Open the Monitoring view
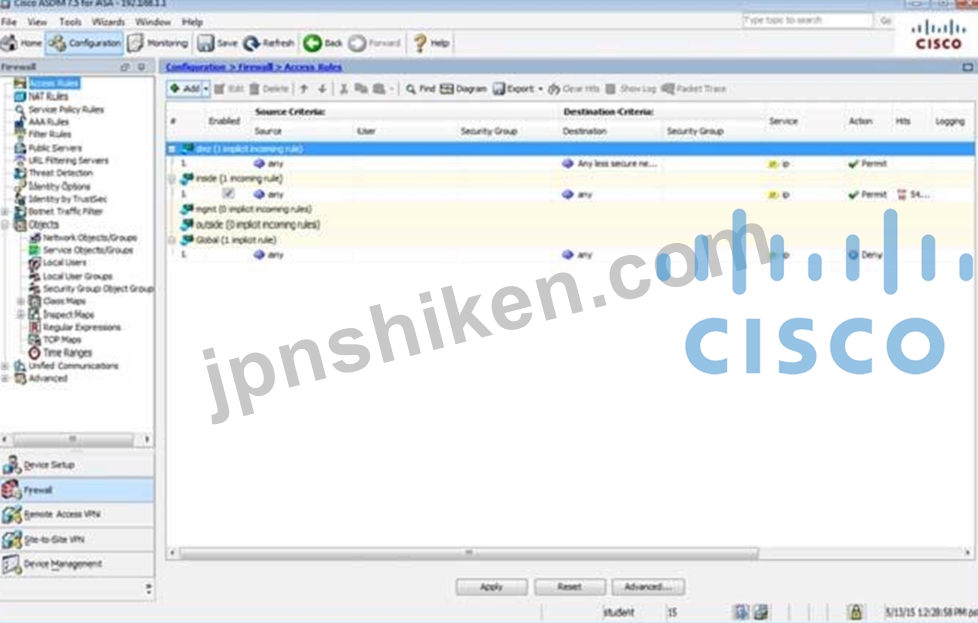The height and width of the screenshot is (623, 978). (158, 43)
